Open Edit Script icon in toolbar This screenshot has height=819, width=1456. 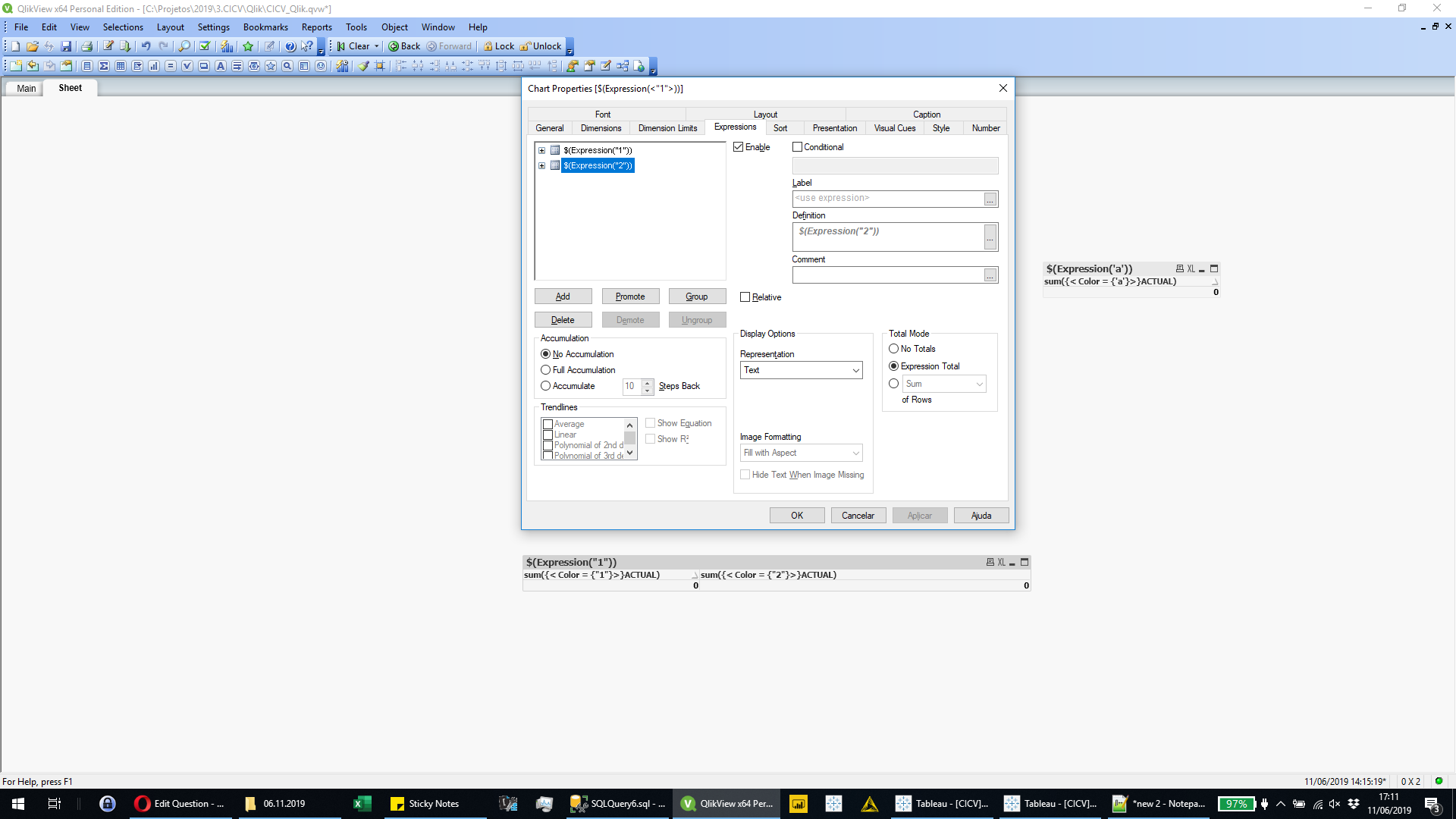click(108, 46)
